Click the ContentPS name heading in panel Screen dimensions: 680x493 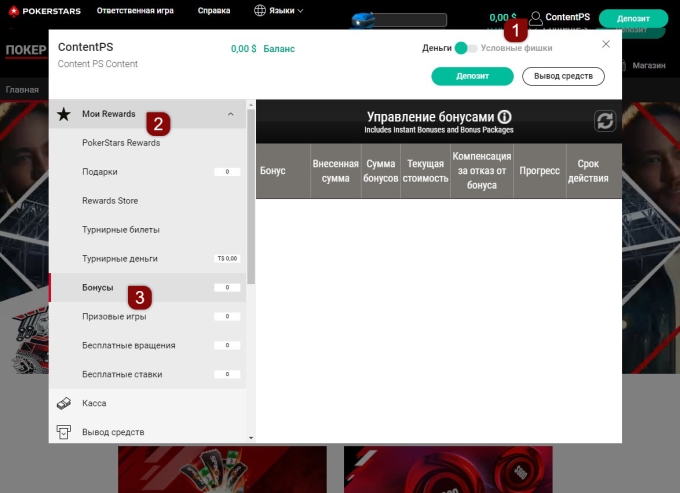[85, 47]
